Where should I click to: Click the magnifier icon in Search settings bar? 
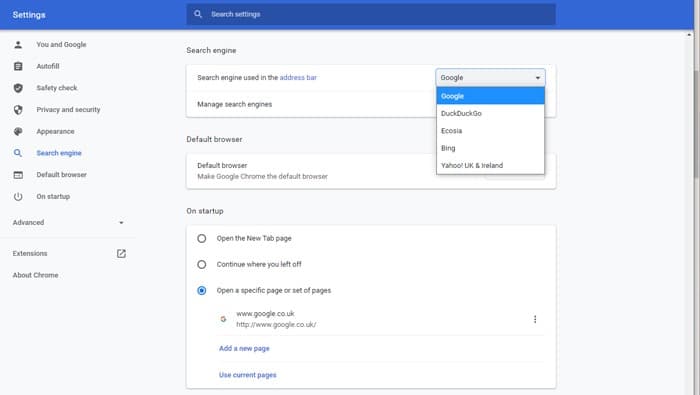198,14
